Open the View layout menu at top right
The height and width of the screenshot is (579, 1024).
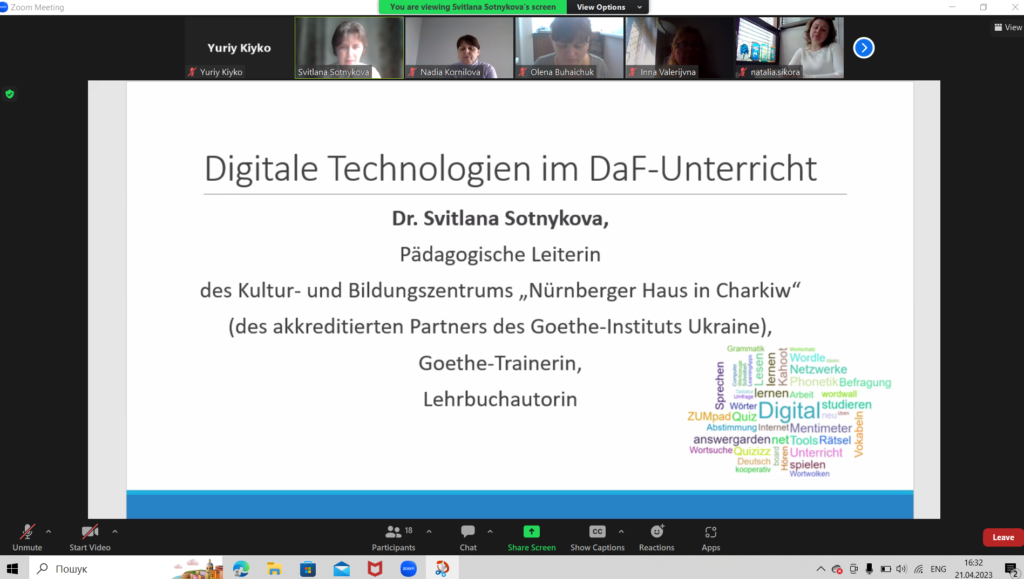(x=1008, y=27)
